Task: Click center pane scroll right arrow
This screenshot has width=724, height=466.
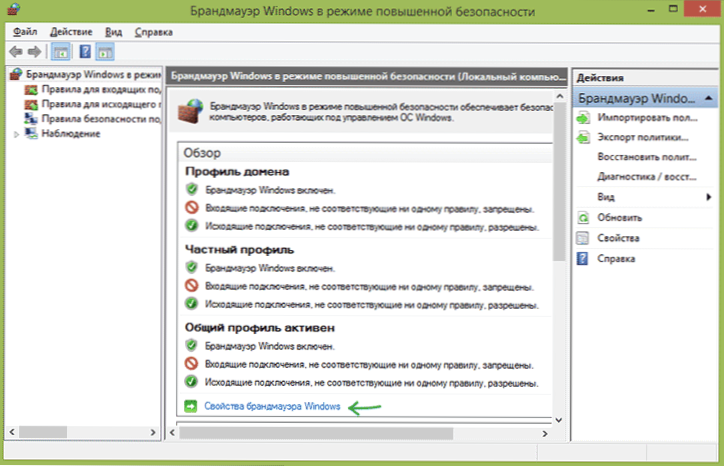Action: click(545, 433)
